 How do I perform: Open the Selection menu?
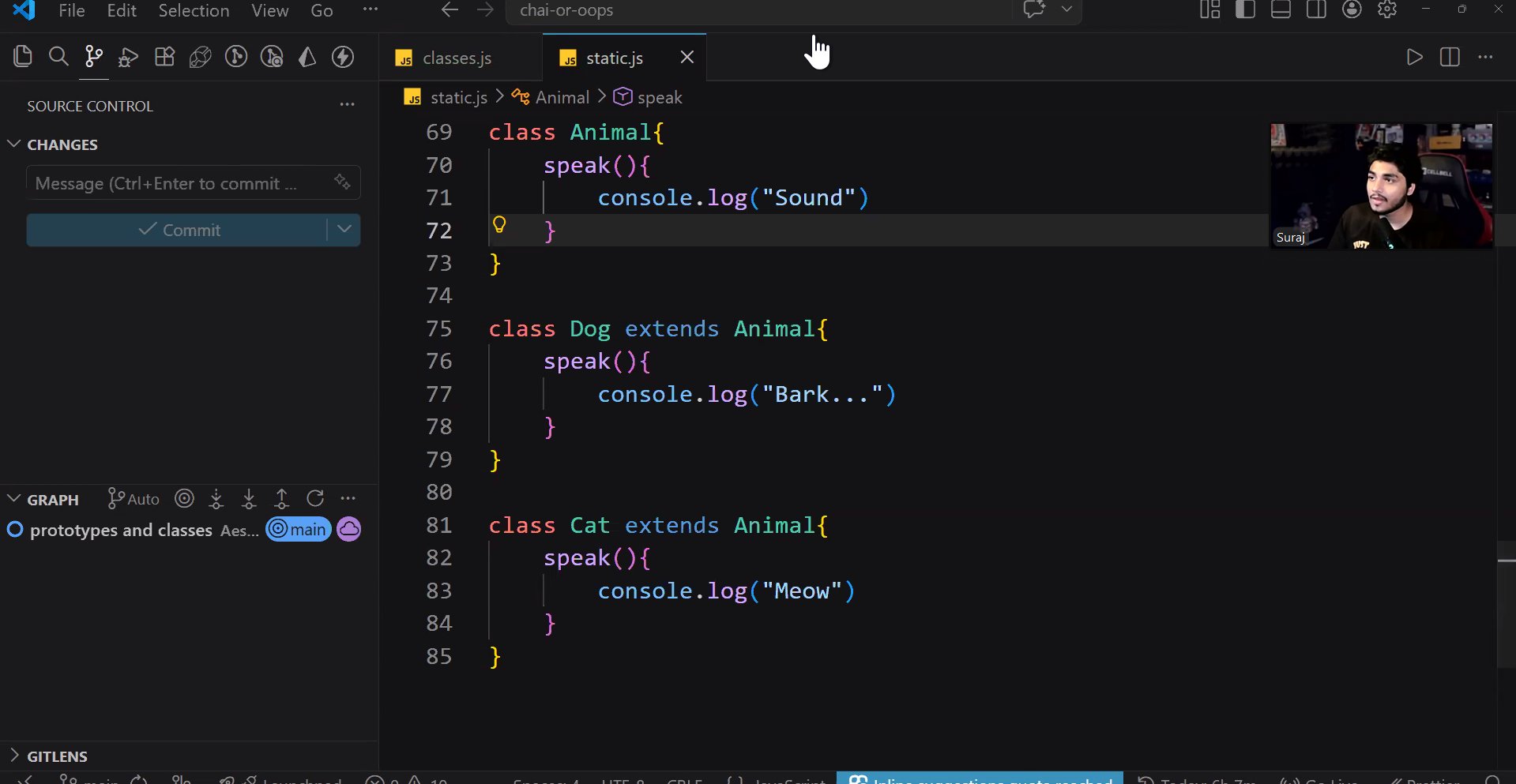pyautogui.click(x=194, y=11)
